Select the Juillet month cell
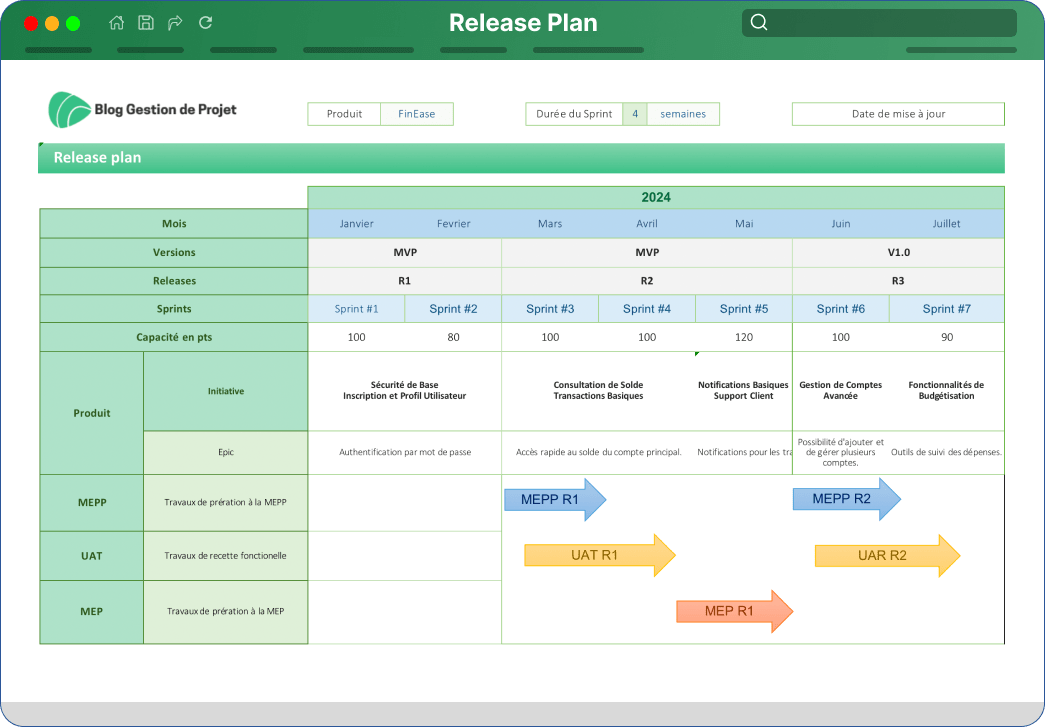The height and width of the screenshot is (727, 1045). click(x=946, y=224)
